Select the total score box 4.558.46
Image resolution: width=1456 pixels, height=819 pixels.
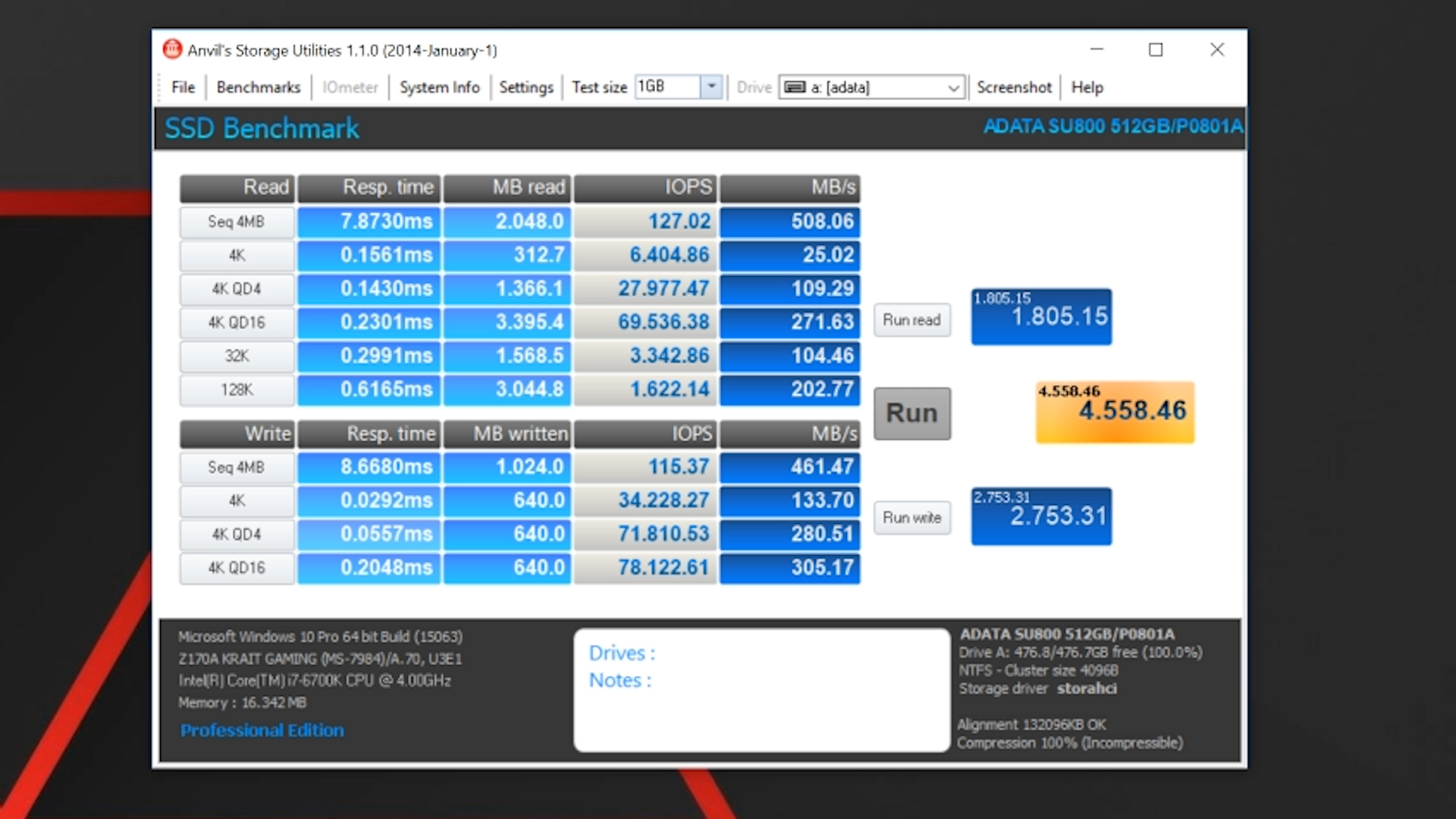pos(1115,412)
